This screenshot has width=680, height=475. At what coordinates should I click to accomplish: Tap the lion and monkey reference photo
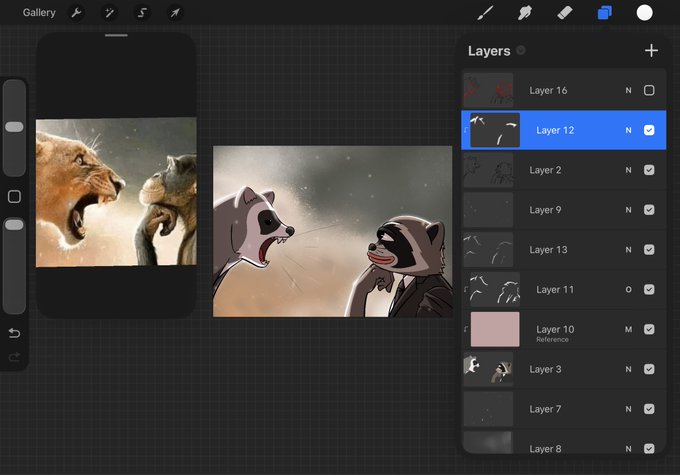pos(116,192)
